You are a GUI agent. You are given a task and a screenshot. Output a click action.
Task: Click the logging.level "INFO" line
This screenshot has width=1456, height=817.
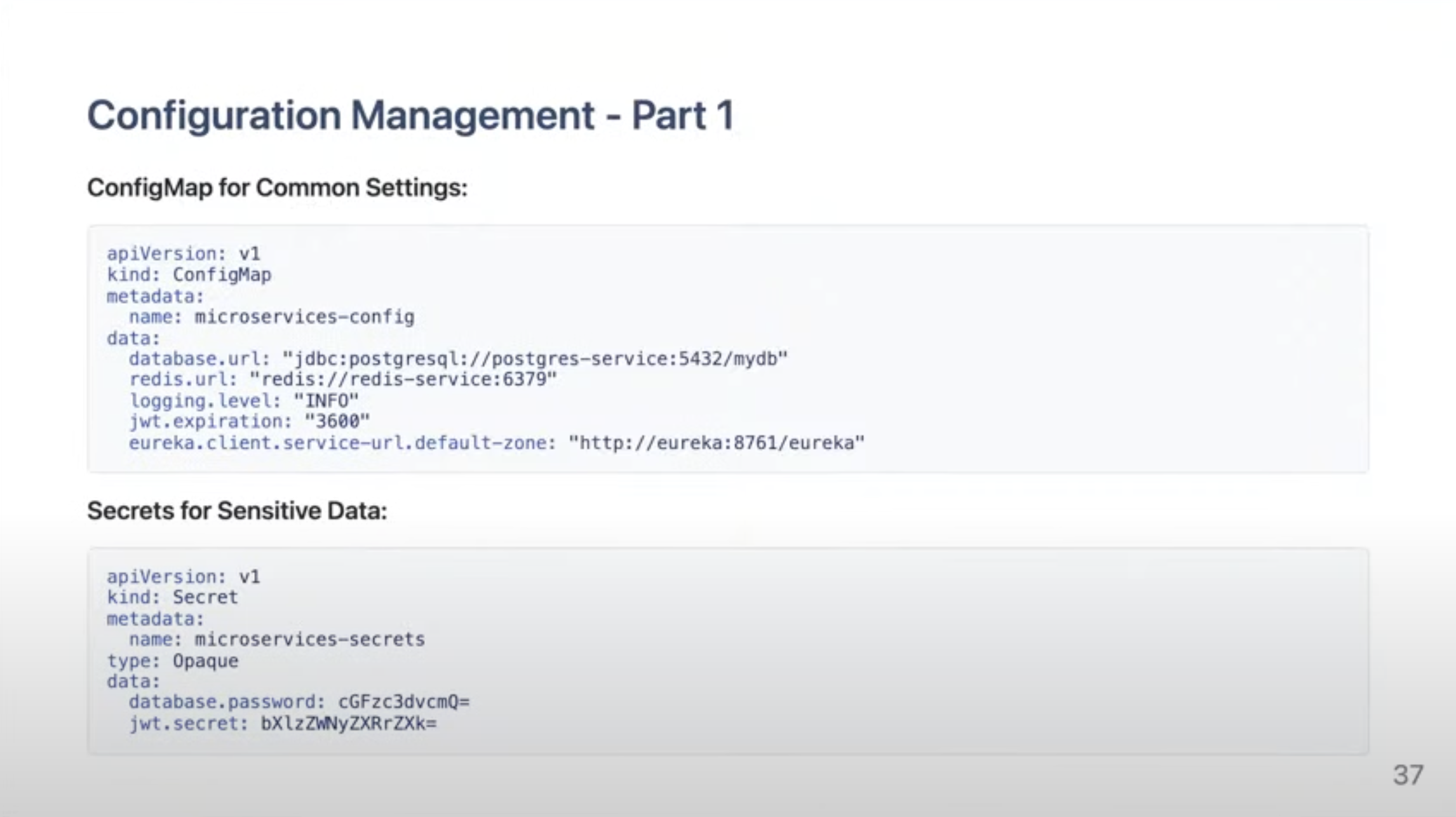tap(243, 401)
